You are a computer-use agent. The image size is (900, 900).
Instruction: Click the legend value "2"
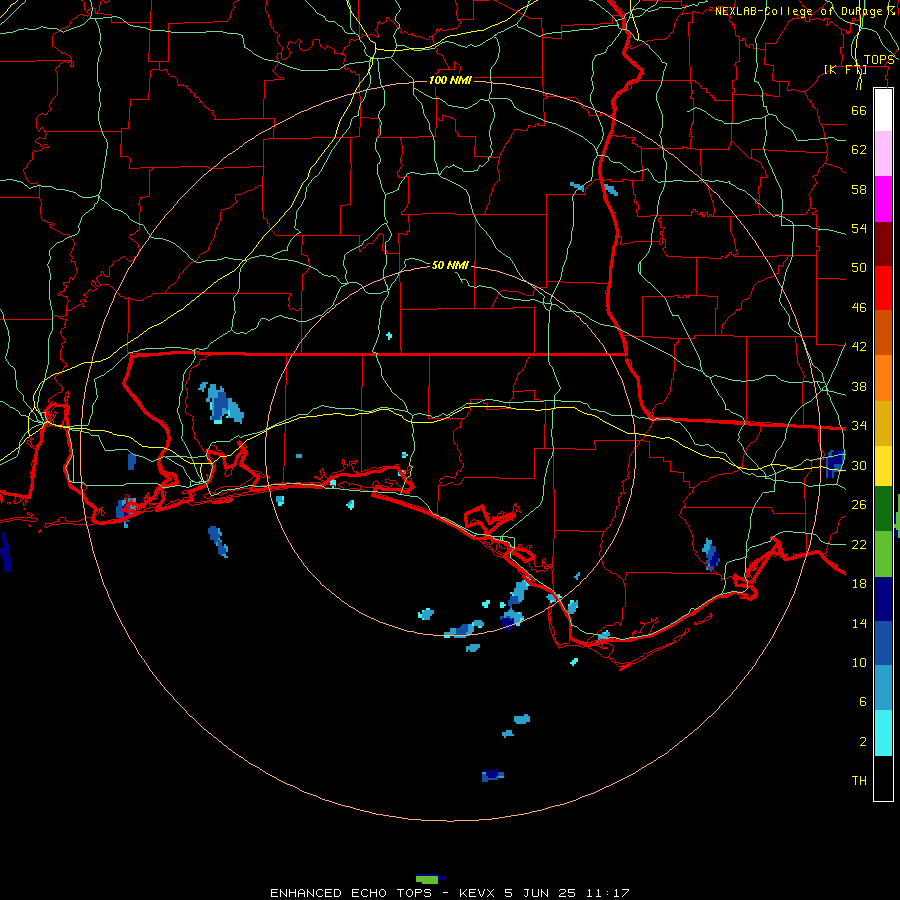863,742
